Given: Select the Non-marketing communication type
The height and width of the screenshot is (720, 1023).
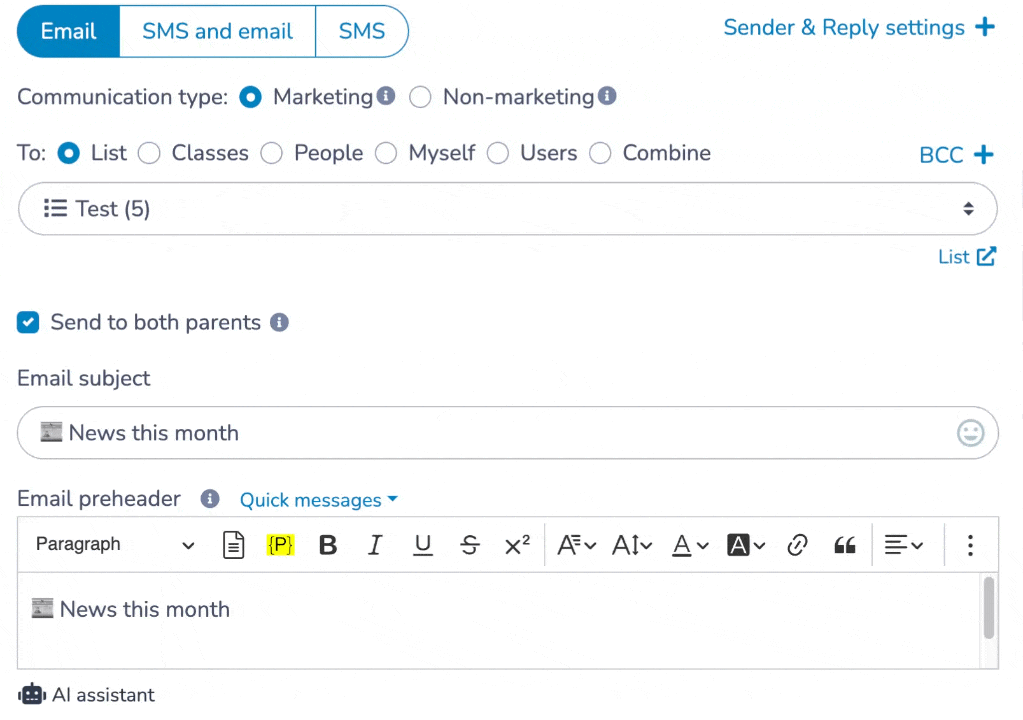Looking at the screenshot, I should 420,97.
